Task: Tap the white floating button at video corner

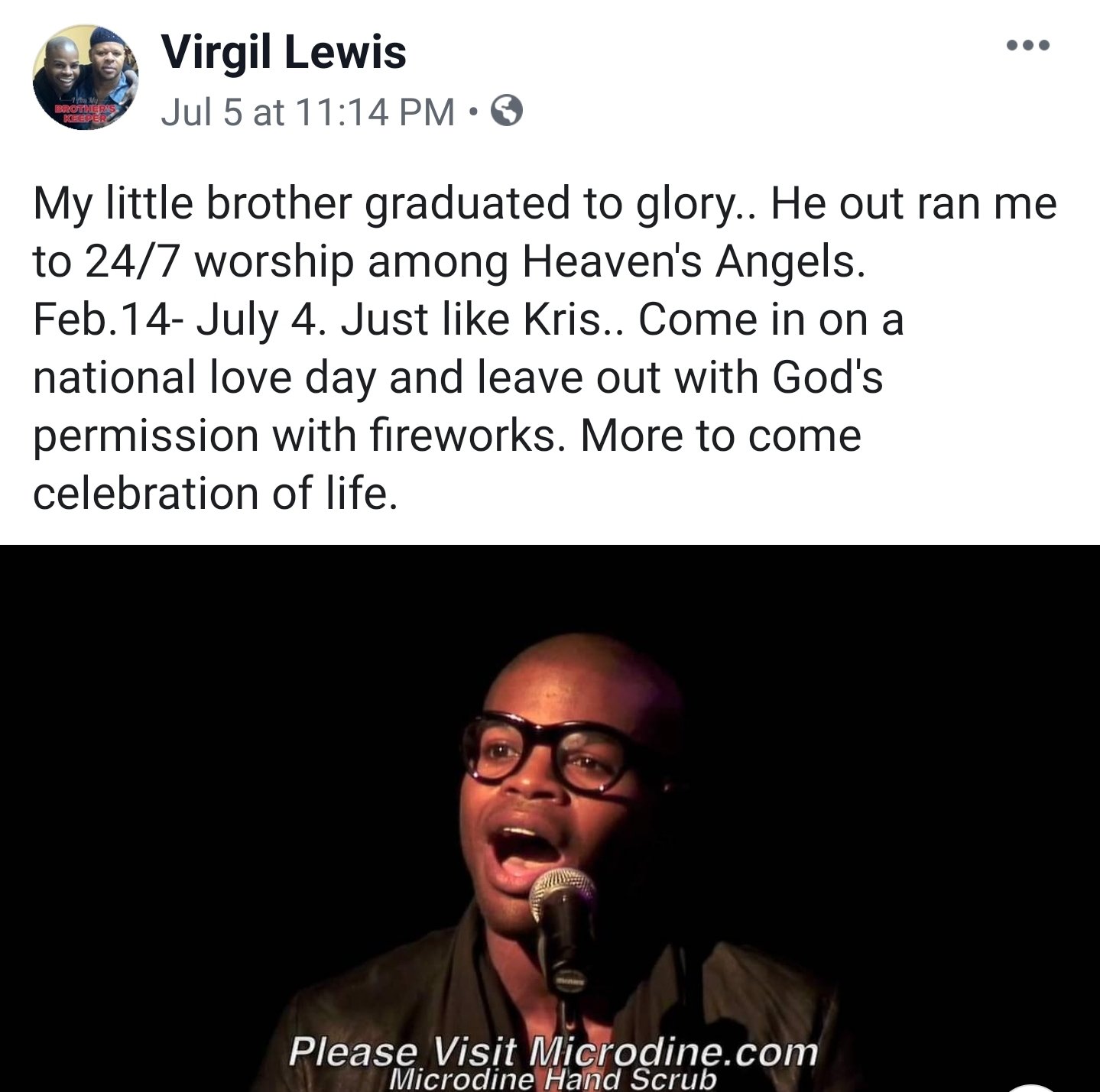Action: (1031, 1087)
